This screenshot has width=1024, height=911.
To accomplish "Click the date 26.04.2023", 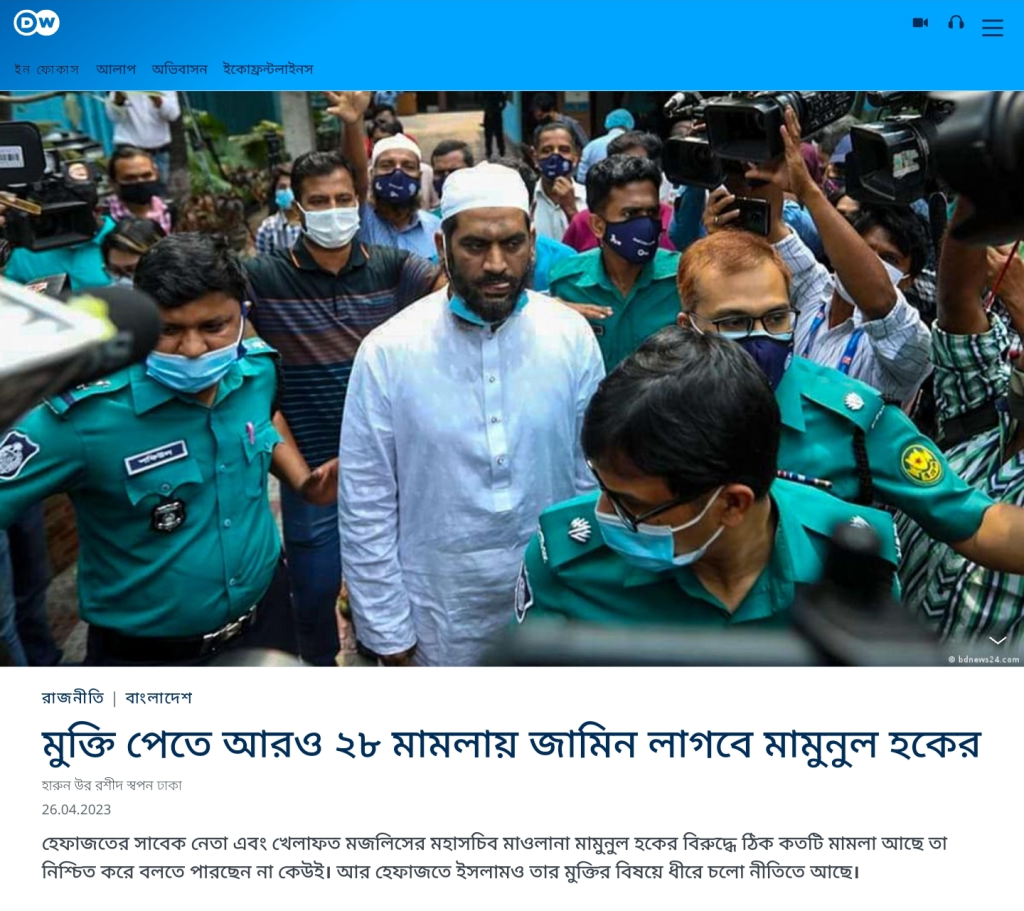I will point(76,810).
